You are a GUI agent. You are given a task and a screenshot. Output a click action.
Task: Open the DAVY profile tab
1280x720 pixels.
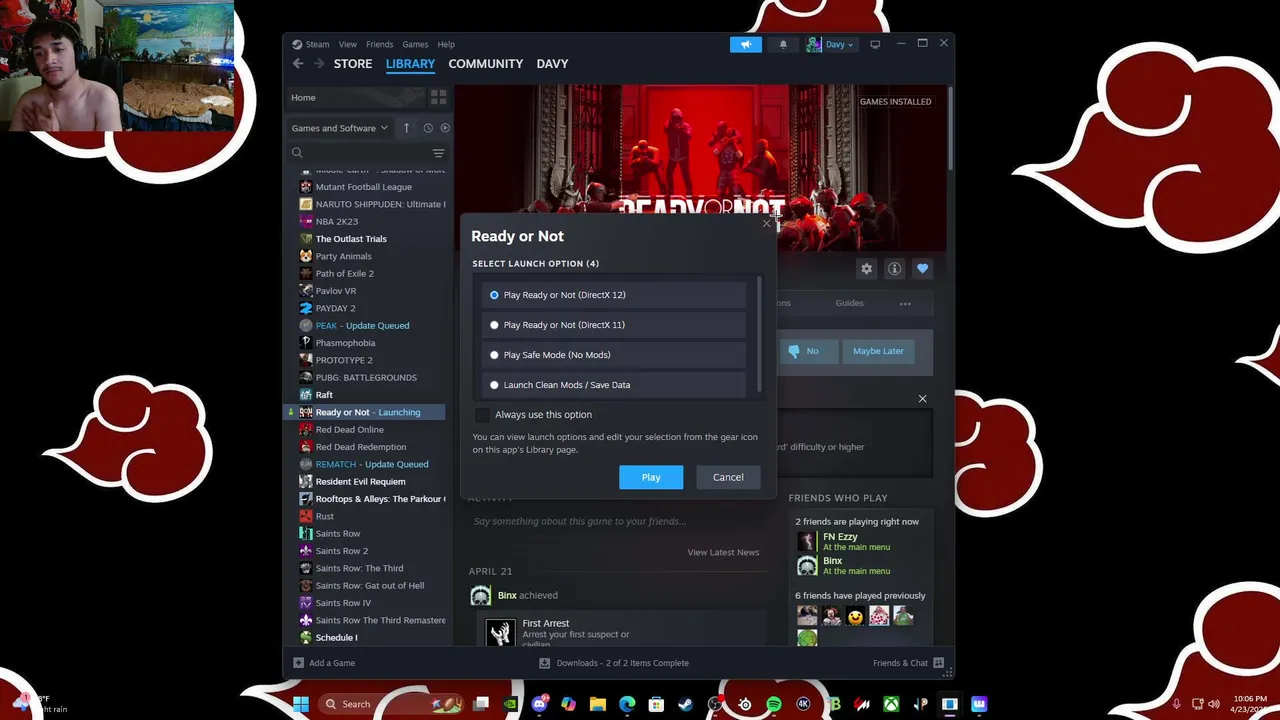click(552, 64)
